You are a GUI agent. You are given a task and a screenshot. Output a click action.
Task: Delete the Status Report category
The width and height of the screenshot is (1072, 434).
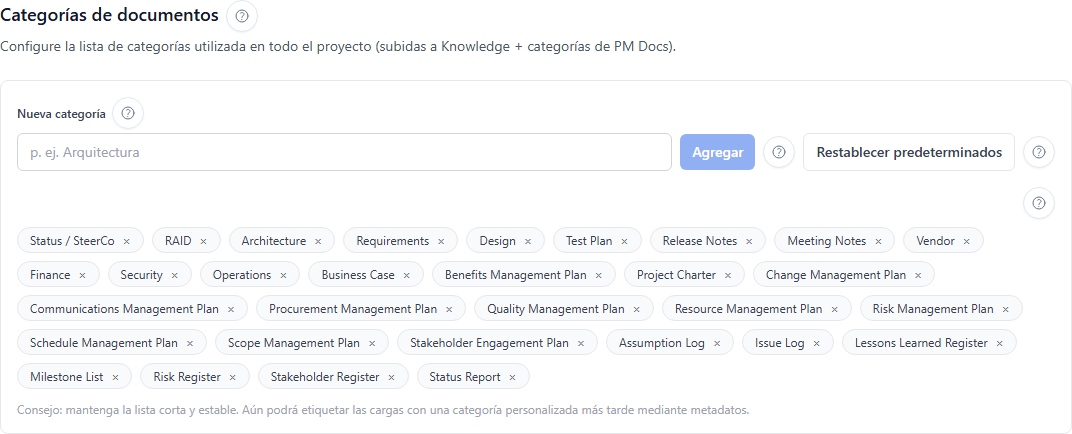tap(513, 377)
